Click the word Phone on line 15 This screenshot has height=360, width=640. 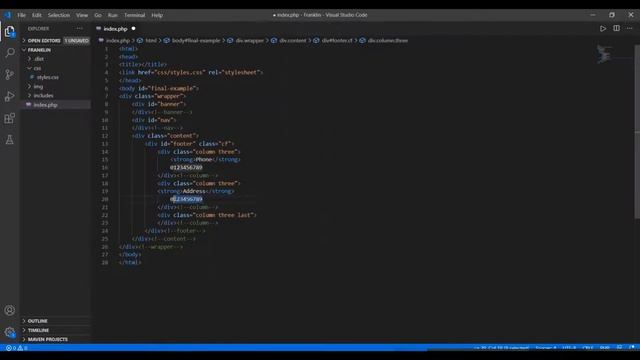203,160
